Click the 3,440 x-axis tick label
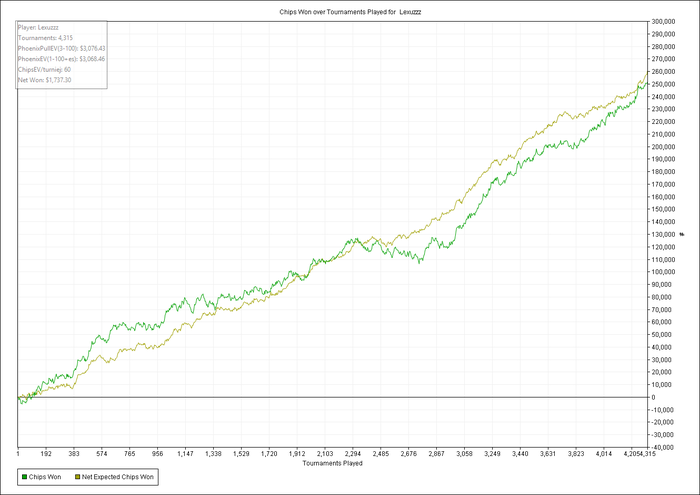 [x=520, y=454]
